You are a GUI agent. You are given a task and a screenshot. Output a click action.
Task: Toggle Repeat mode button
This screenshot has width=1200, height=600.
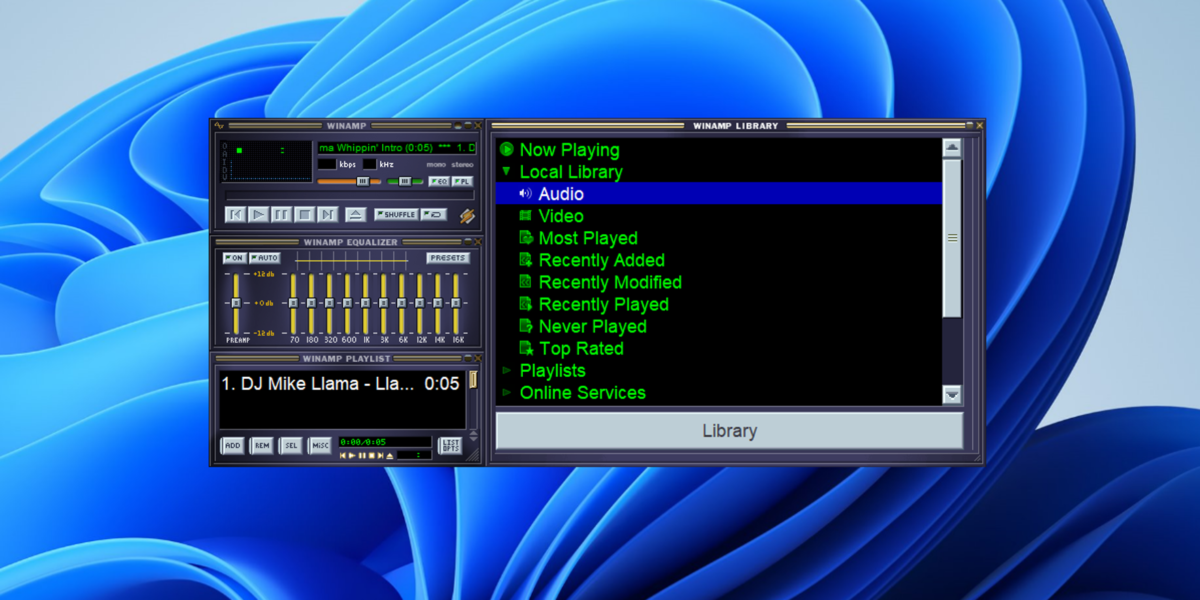[x=433, y=214]
